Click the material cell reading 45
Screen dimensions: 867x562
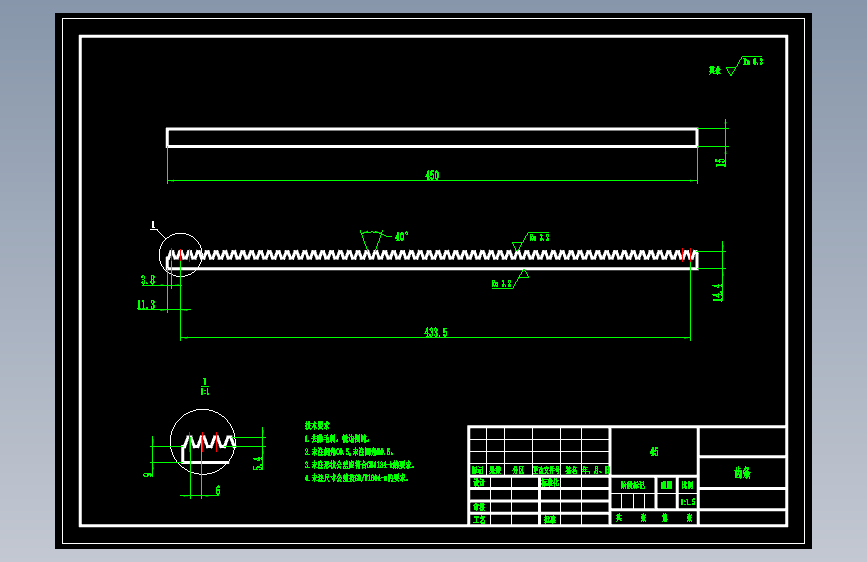tap(654, 452)
